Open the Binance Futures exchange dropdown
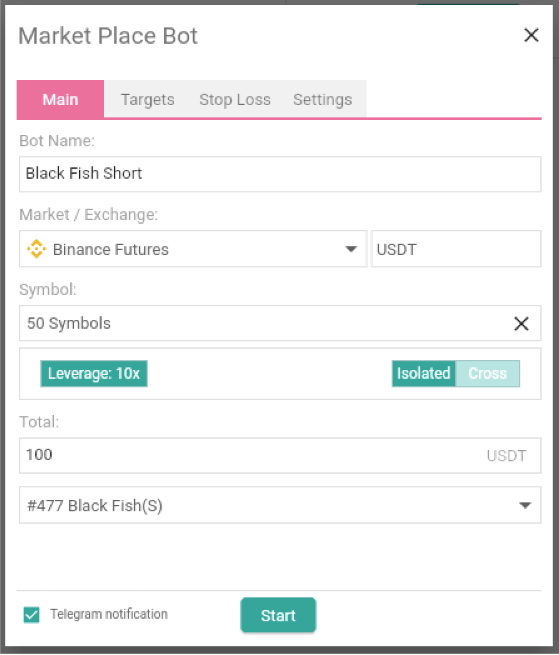The width and height of the screenshot is (559, 655). click(x=193, y=249)
